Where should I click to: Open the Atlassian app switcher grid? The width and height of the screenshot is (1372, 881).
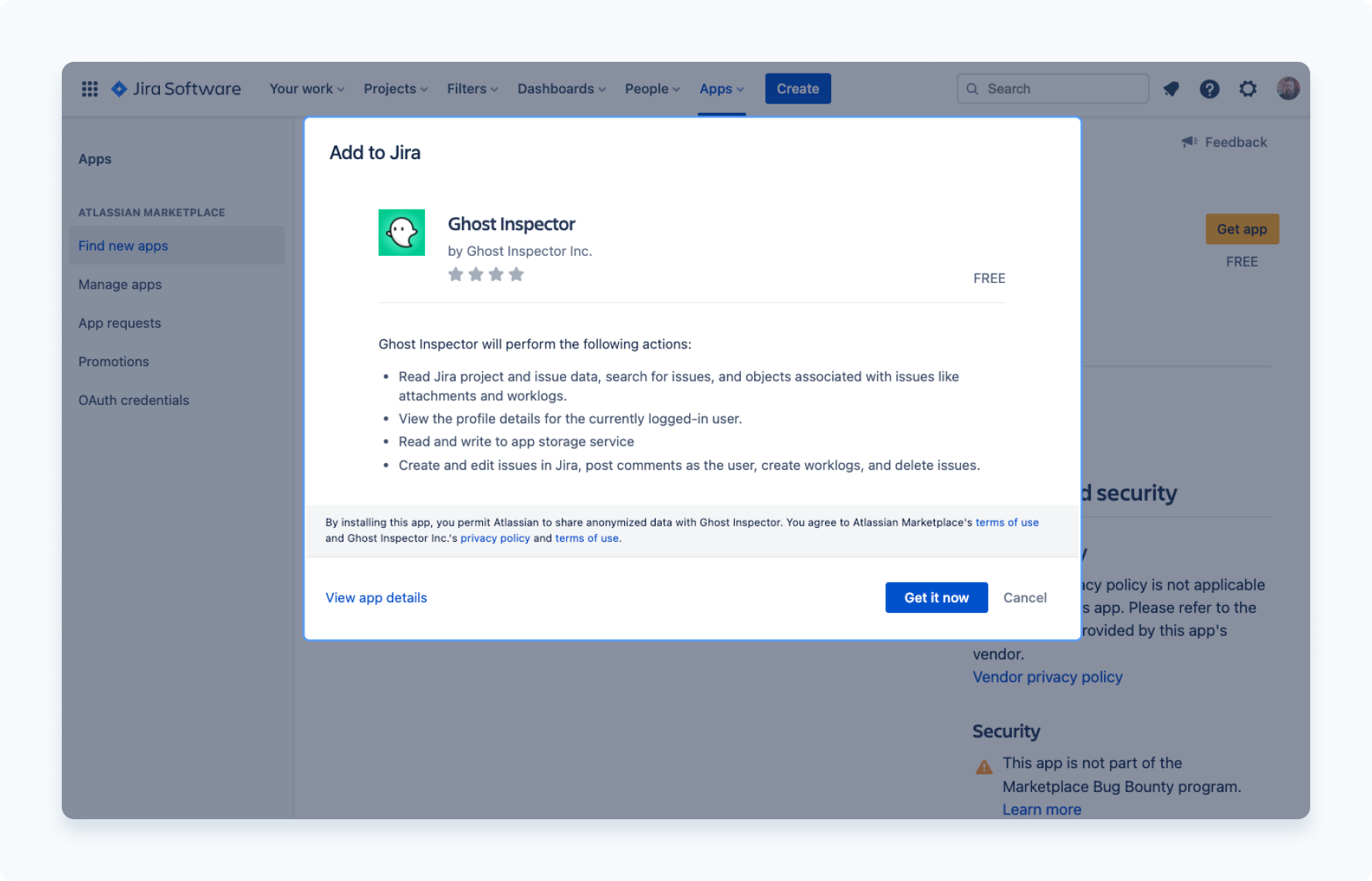coord(90,88)
